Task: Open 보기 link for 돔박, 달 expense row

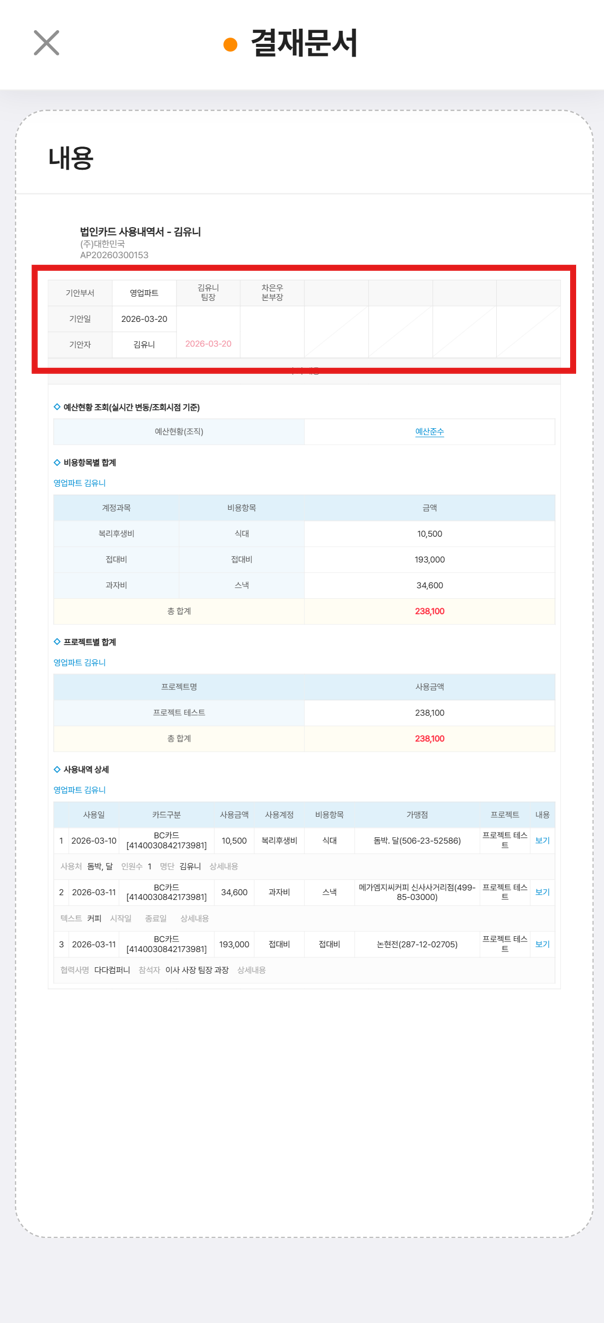Action: (542, 841)
